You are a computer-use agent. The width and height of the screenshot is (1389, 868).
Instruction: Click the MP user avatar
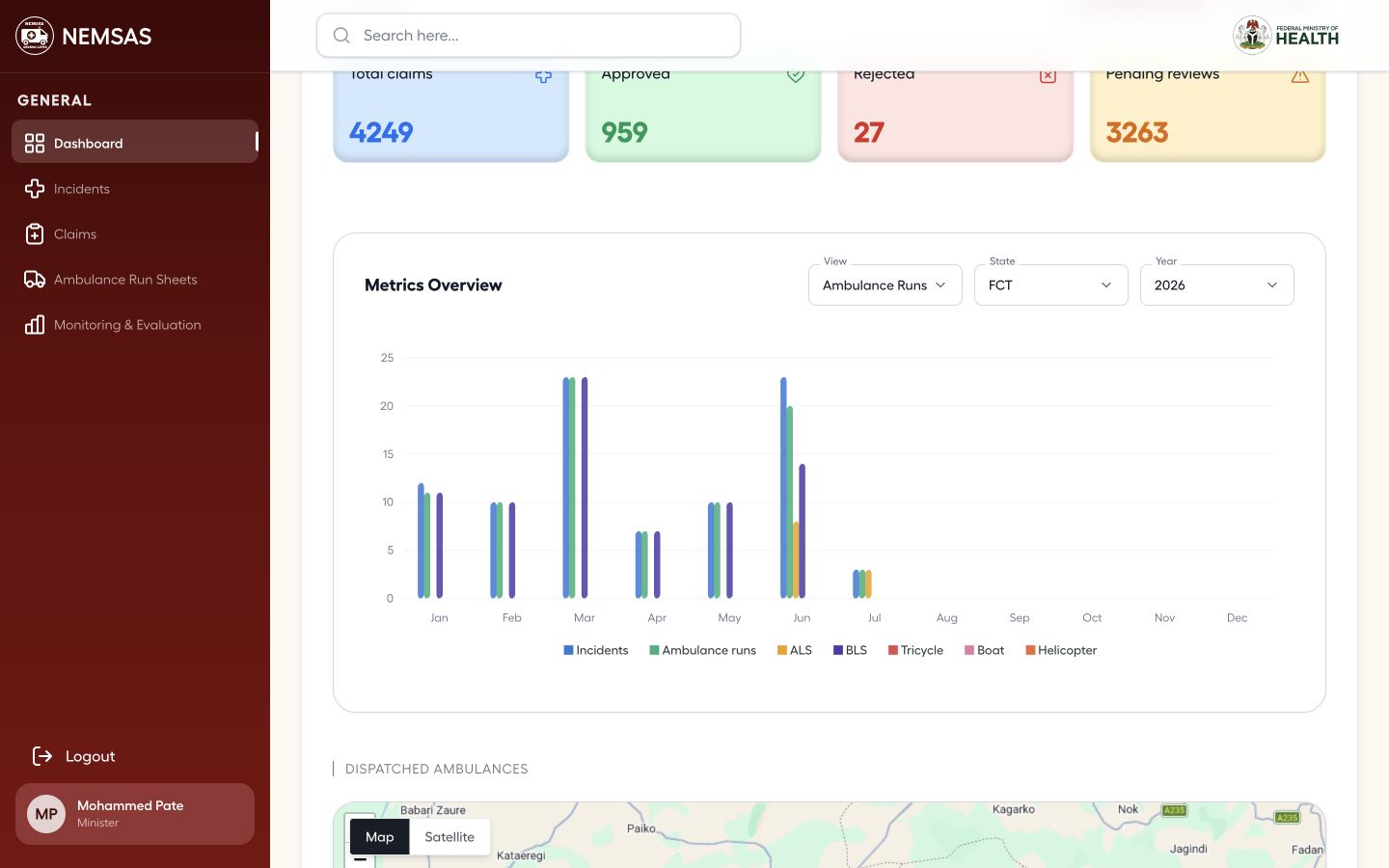tap(46, 814)
